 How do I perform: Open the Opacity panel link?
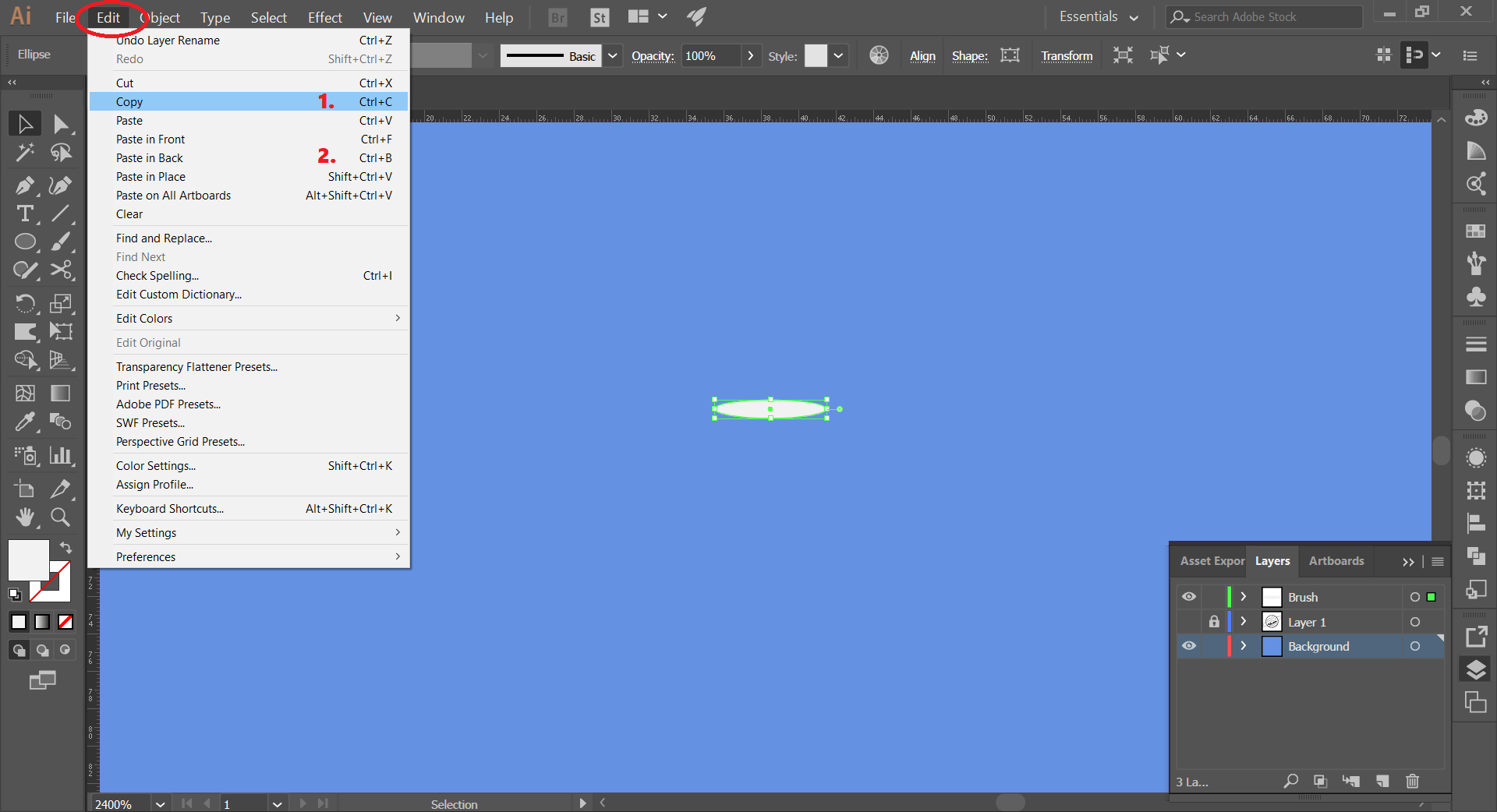[653, 56]
